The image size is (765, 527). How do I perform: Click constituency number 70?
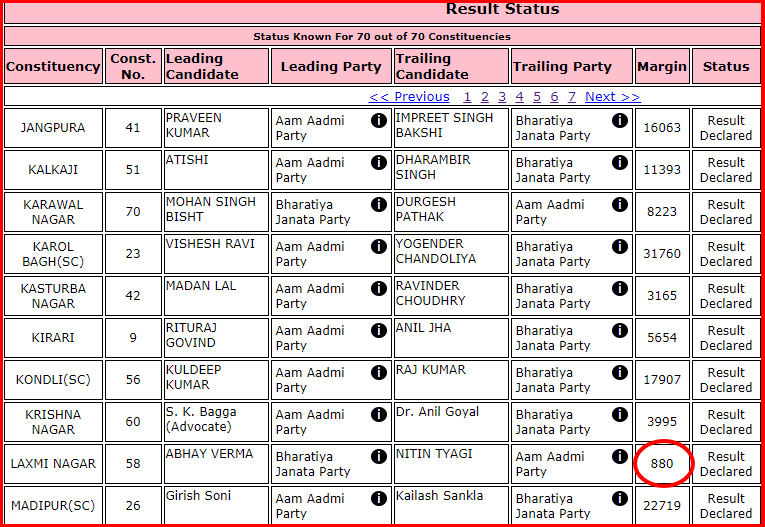click(x=133, y=212)
